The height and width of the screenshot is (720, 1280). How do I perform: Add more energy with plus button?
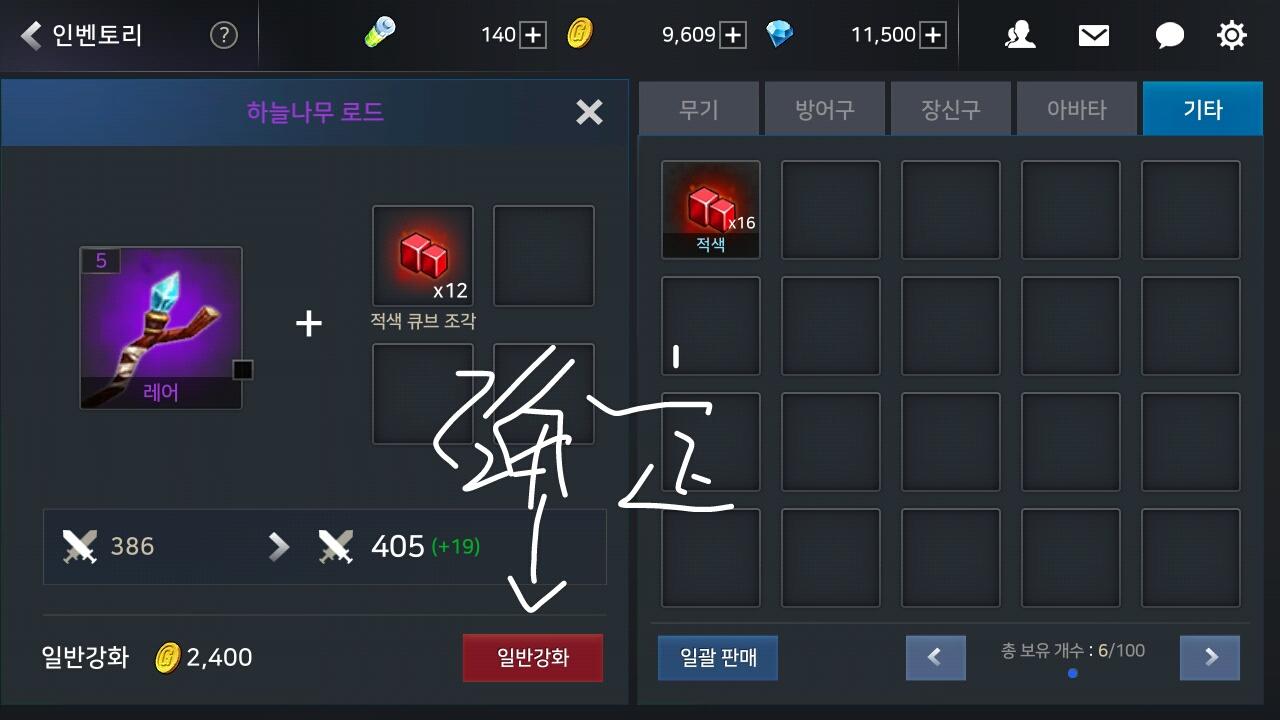click(533, 36)
